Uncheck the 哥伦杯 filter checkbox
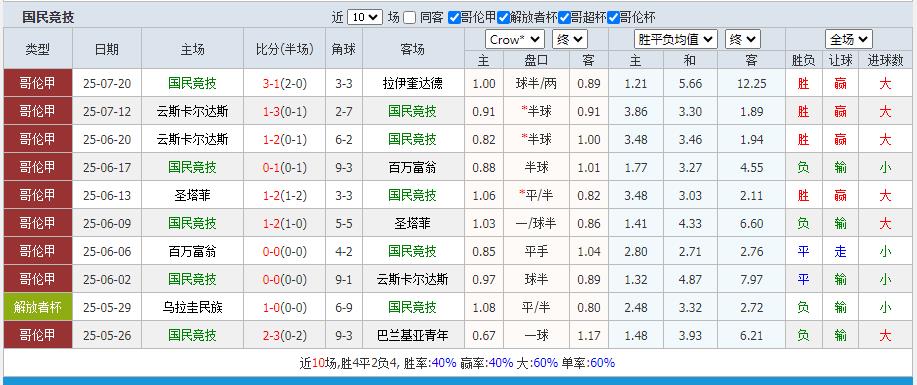The width and height of the screenshot is (917, 385). point(613,18)
